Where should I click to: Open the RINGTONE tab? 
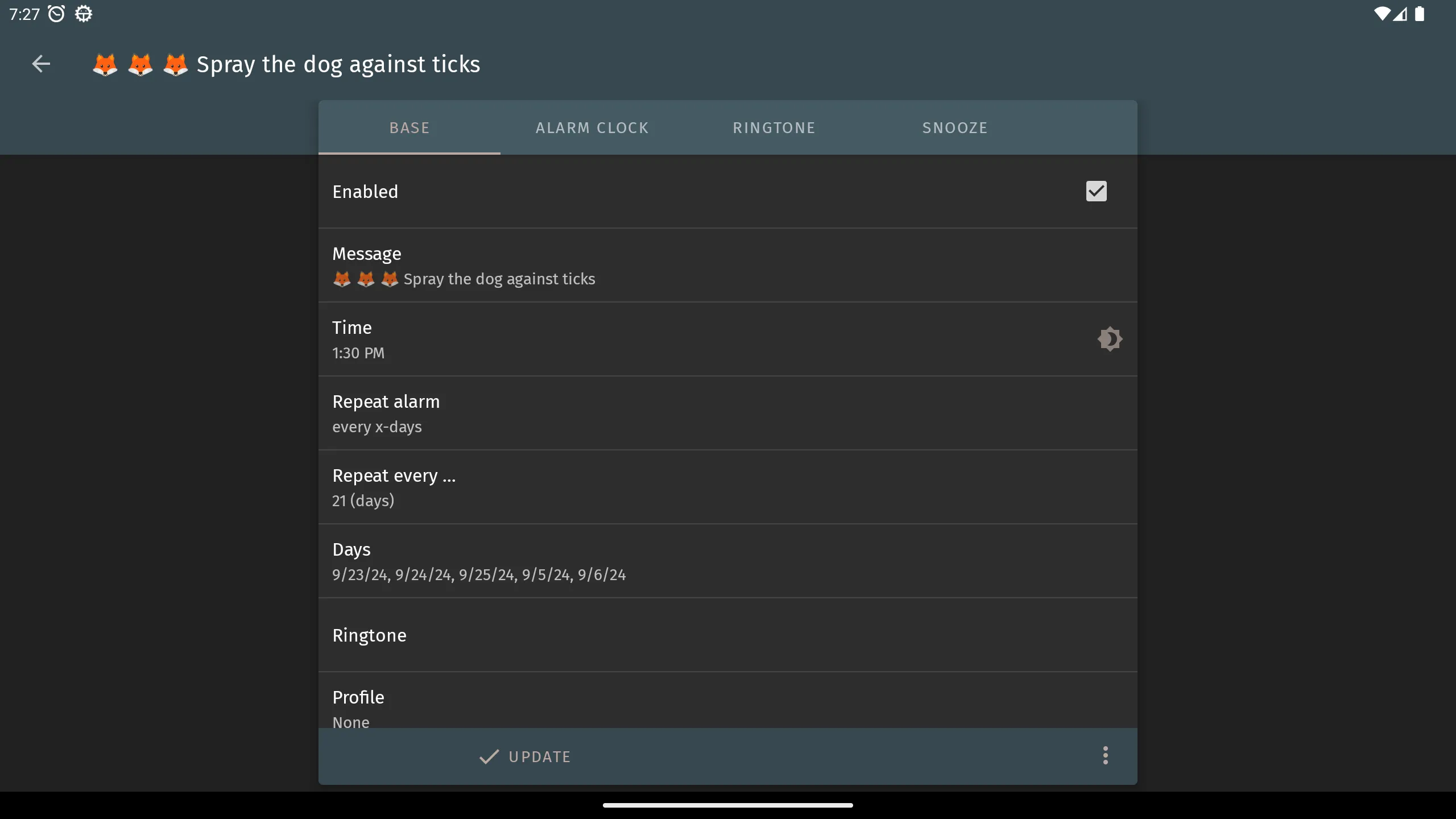pyautogui.click(x=773, y=127)
